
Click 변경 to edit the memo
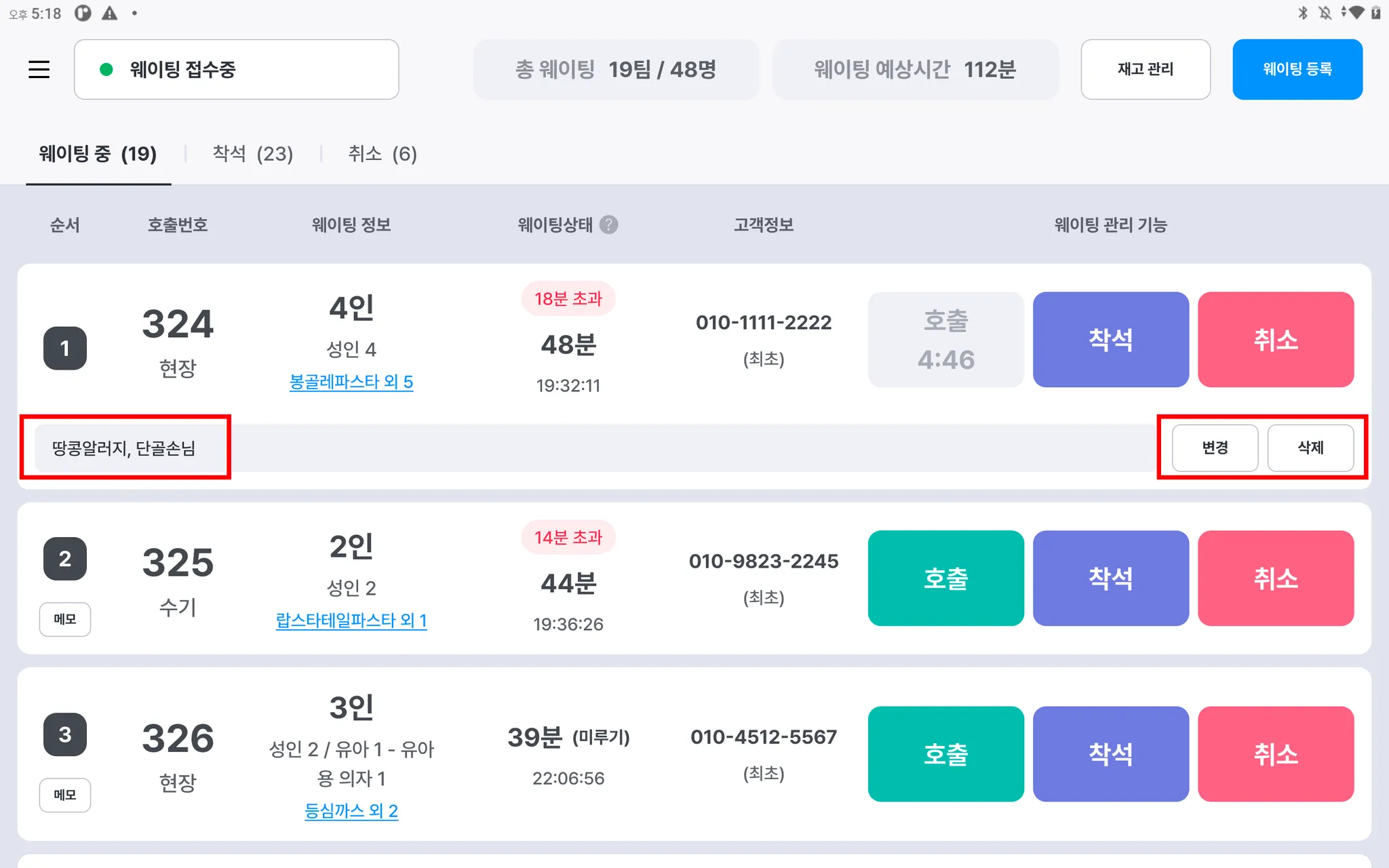tap(1215, 448)
